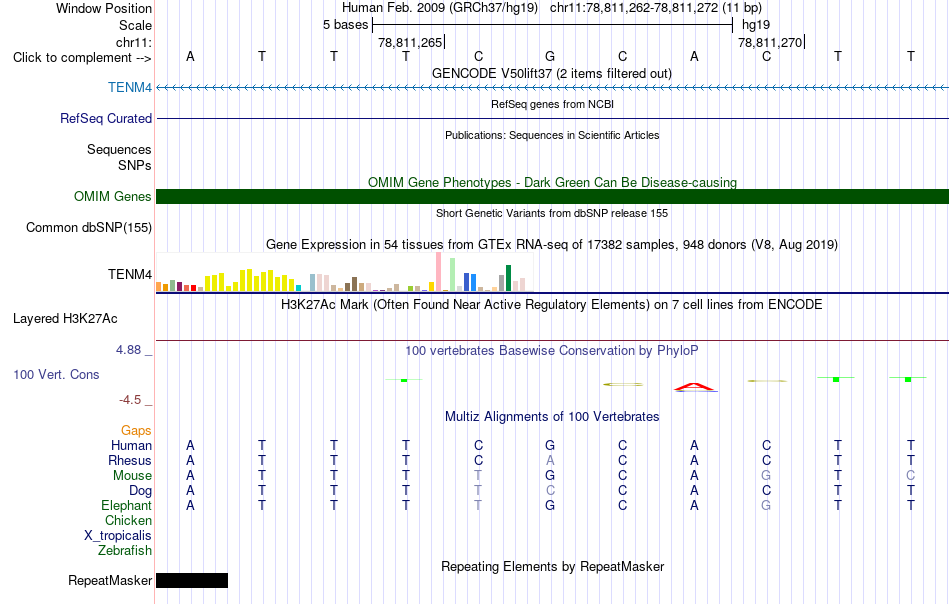Click the Gaps label in Multiz track
The height and width of the screenshot is (604, 950).
[x=136, y=430]
